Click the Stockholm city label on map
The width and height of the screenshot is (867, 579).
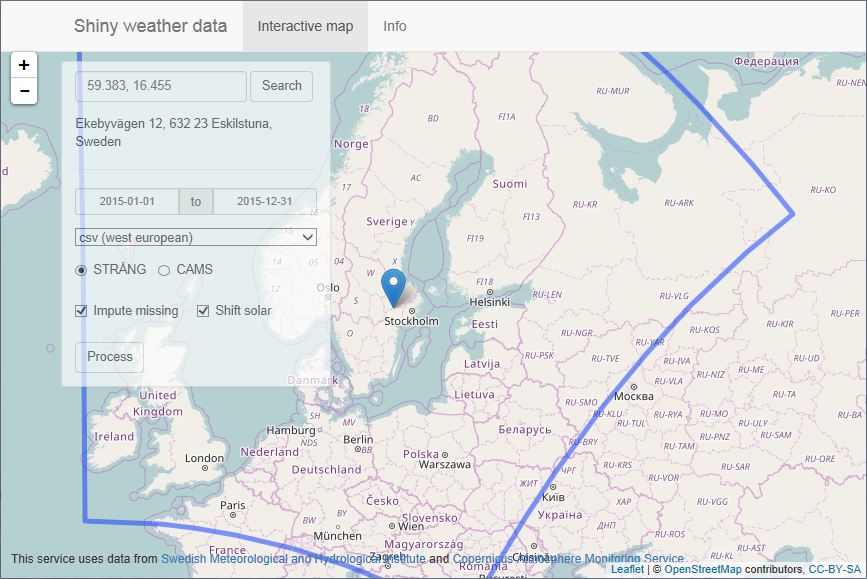[x=412, y=321]
